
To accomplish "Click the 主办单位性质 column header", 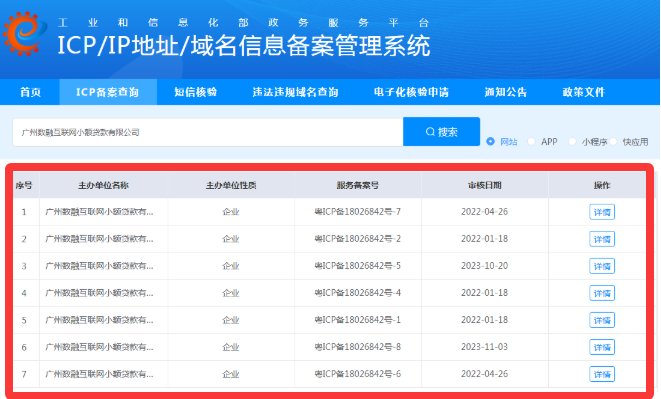I will [x=231, y=185].
